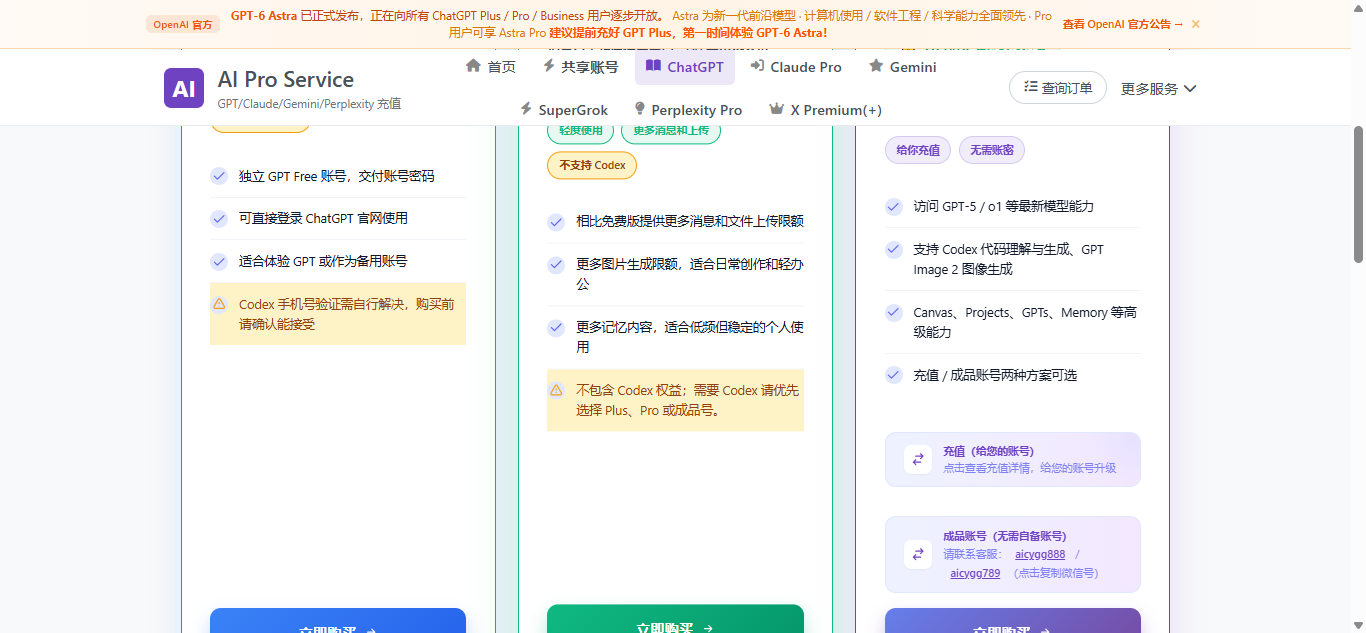Click the login-arrow icon beside Claude Pro
The height and width of the screenshot is (633, 1366).
tap(758, 66)
